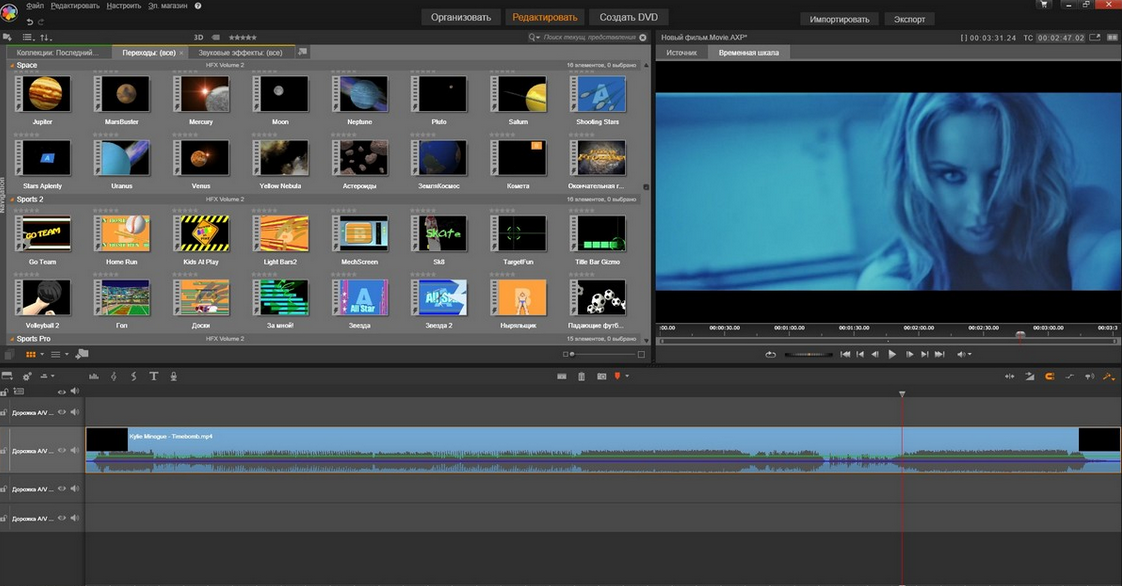This screenshot has height=586, width=1122.
Task: Open the marker dropdown in timeline toolbar
Action: click(628, 376)
